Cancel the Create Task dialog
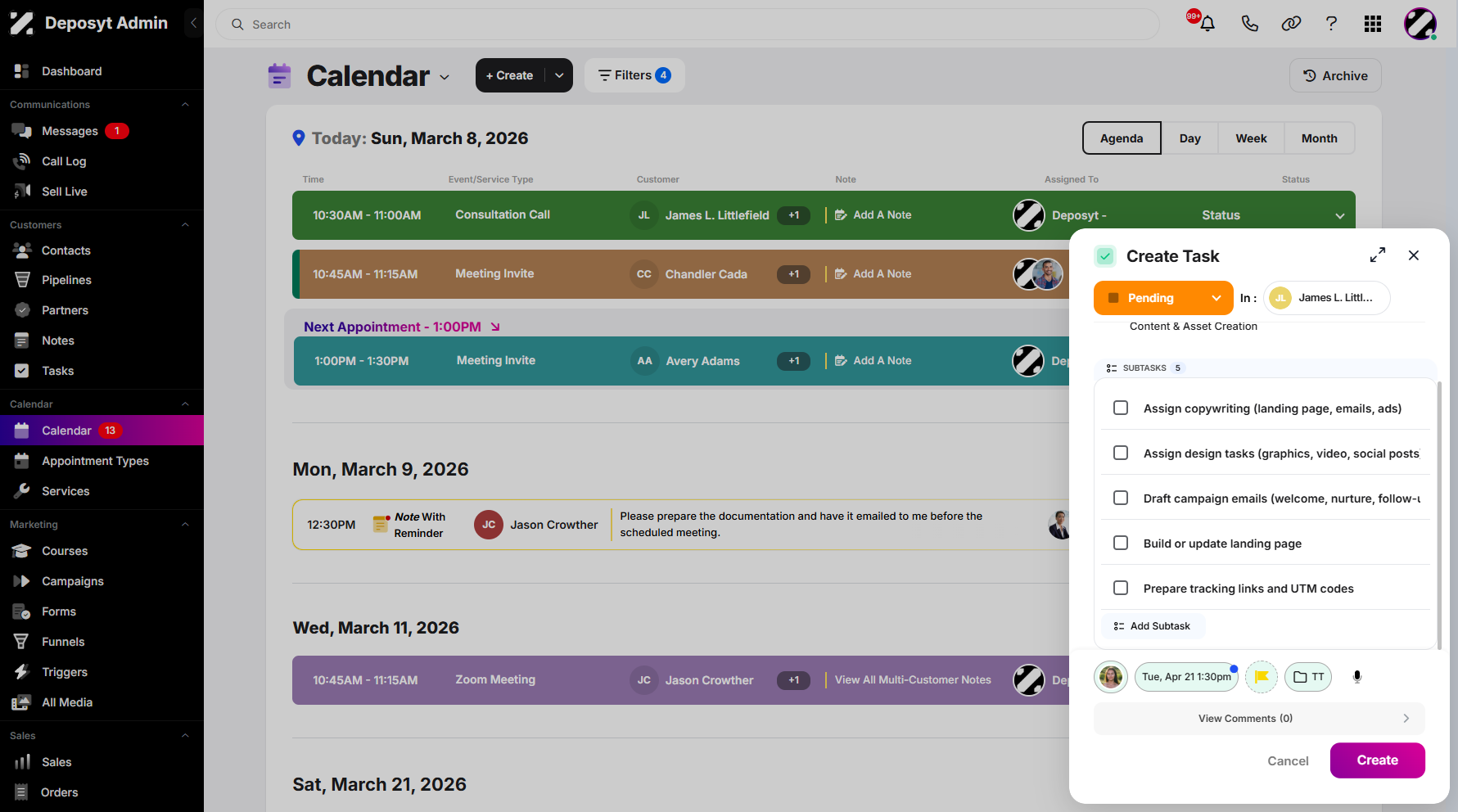The width and height of the screenshot is (1458, 812). (1288, 761)
